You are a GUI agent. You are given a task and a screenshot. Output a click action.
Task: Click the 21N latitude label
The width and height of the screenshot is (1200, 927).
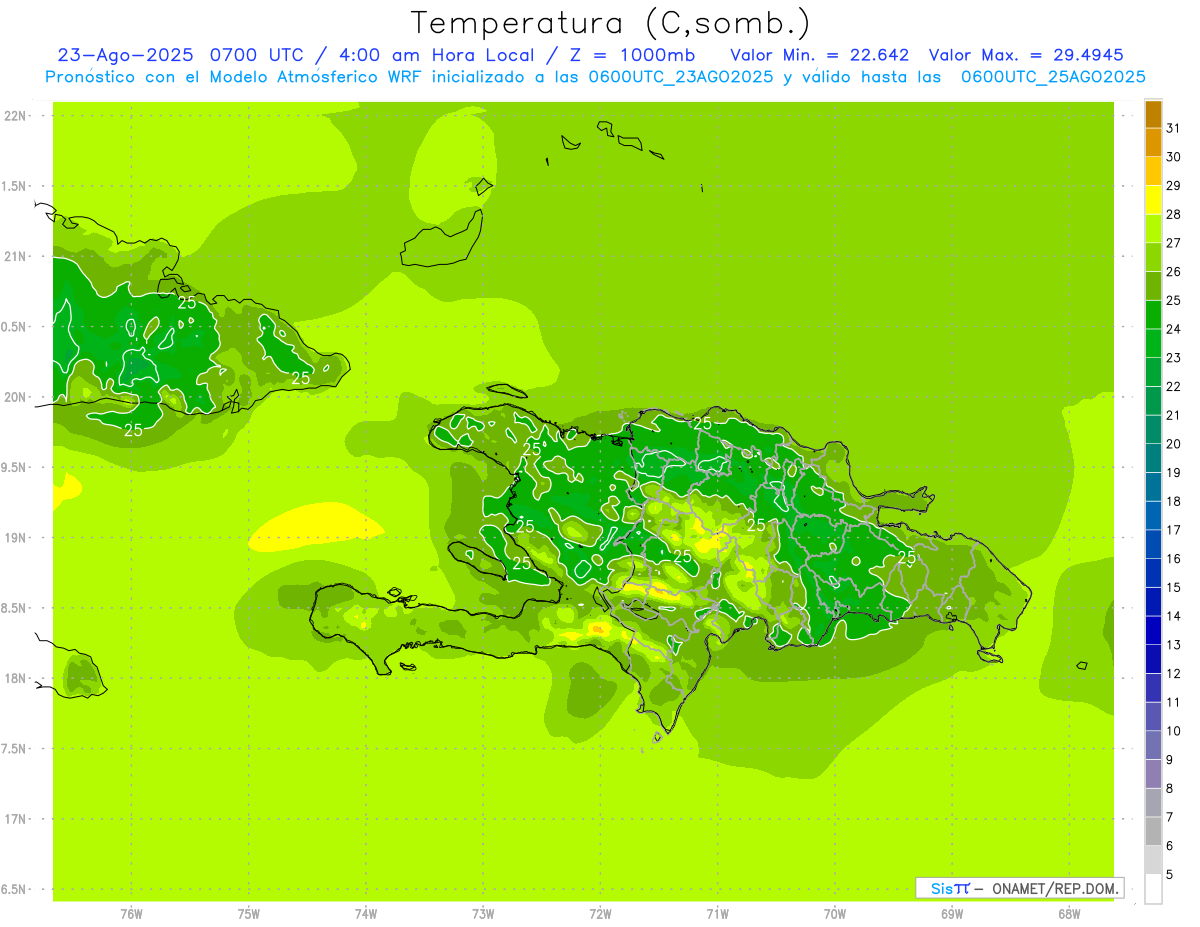click(14, 256)
